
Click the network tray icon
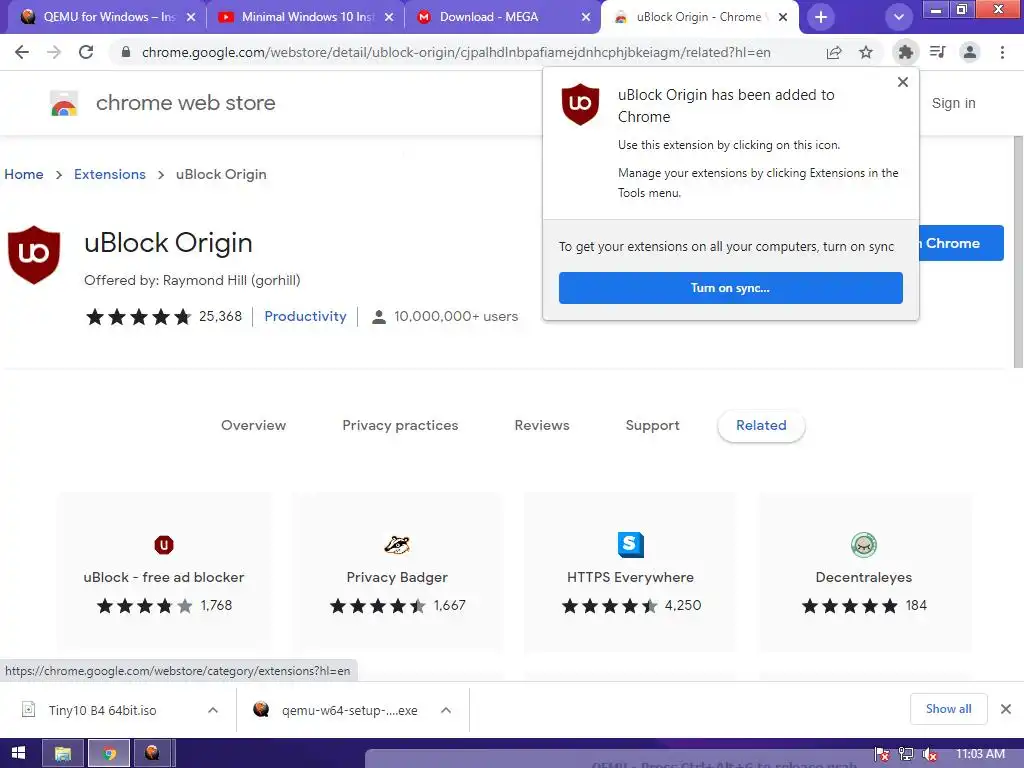(x=906, y=754)
